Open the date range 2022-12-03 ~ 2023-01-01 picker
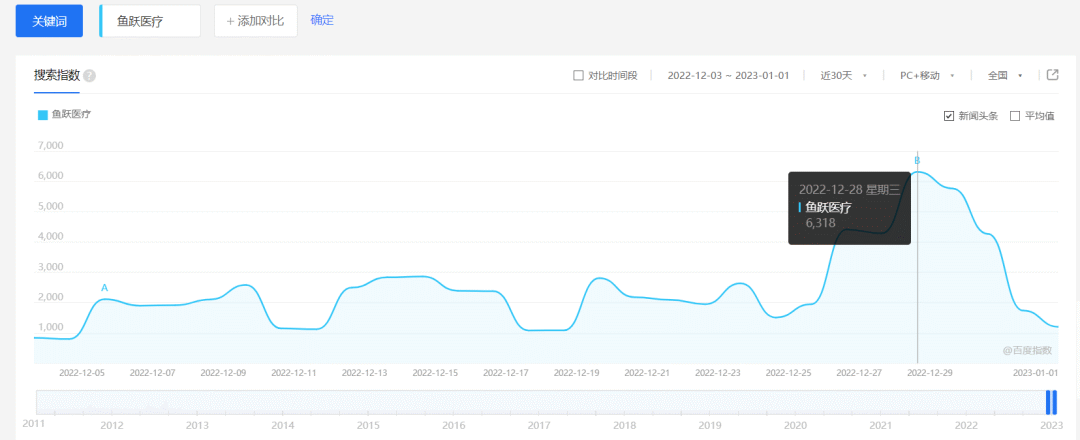The height and width of the screenshot is (440, 1080). pyautogui.click(x=728, y=76)
